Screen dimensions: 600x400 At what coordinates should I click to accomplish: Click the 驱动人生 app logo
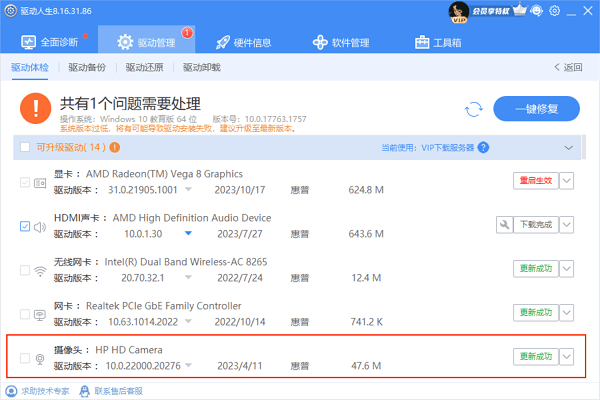click(11, 11)
